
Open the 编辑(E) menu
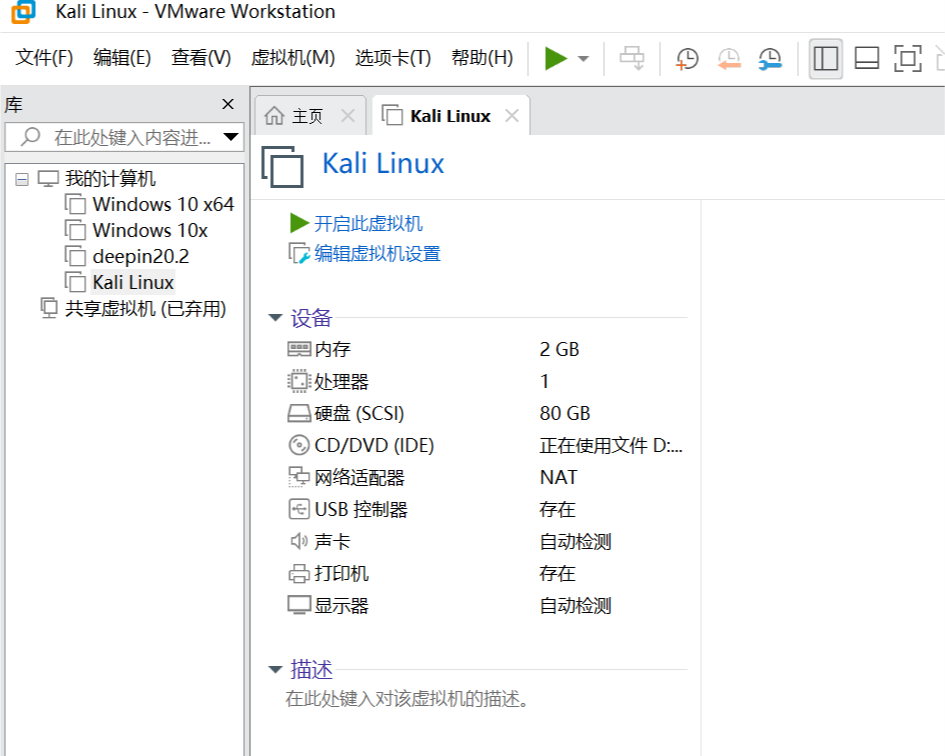point(122,58)
